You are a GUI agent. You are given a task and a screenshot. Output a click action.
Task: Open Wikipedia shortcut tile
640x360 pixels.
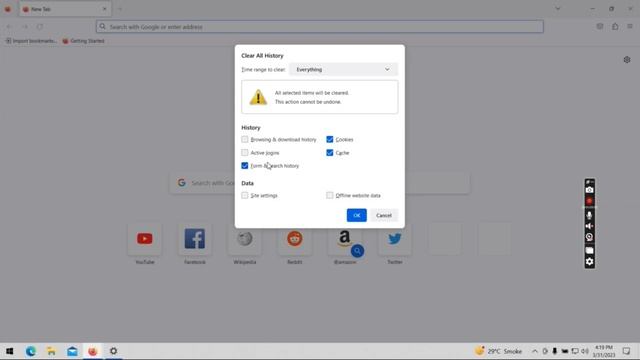245,239
